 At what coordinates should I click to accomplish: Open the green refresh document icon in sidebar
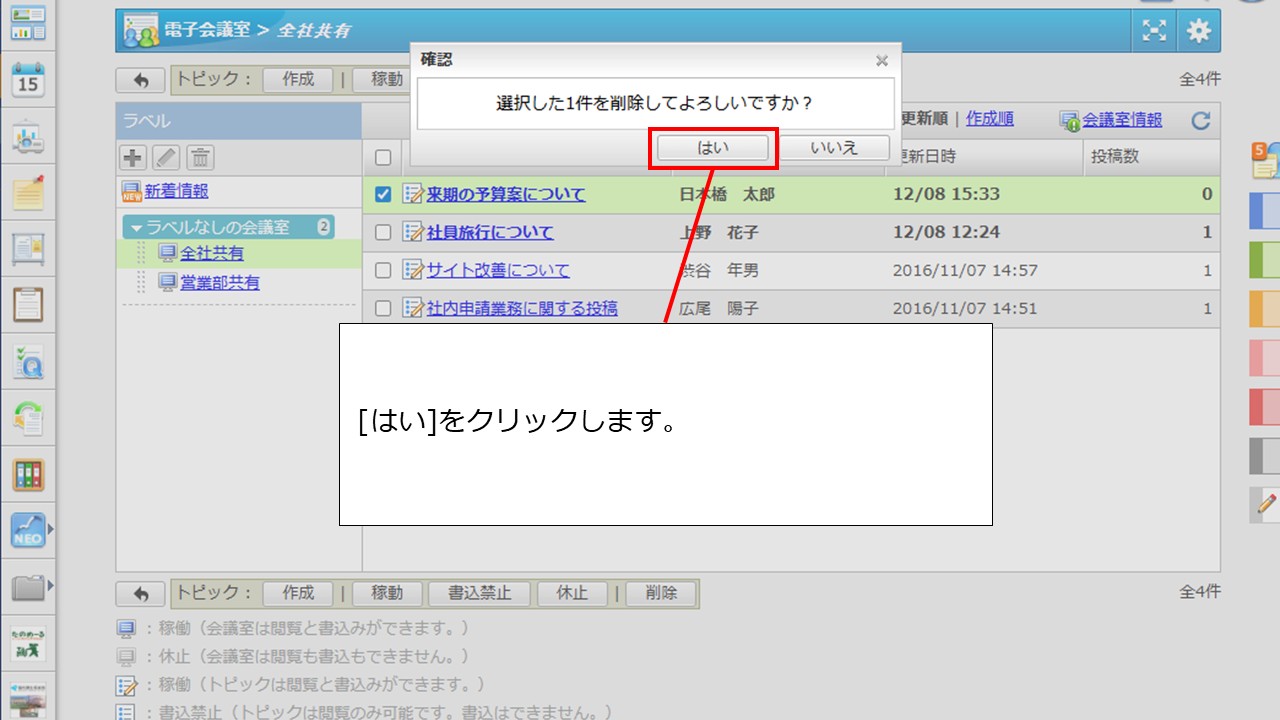(28, 417)
